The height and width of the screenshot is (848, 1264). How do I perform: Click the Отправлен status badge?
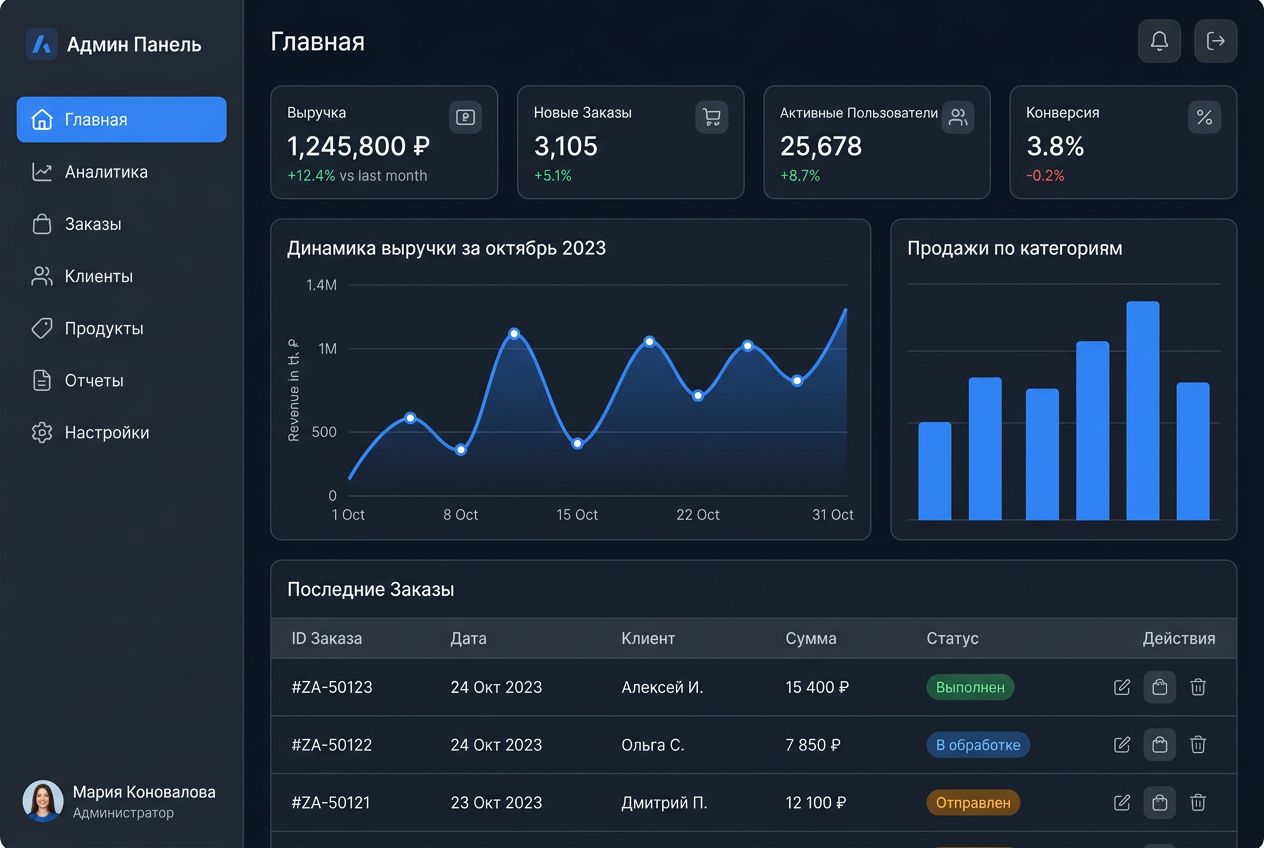pos(973,802)
